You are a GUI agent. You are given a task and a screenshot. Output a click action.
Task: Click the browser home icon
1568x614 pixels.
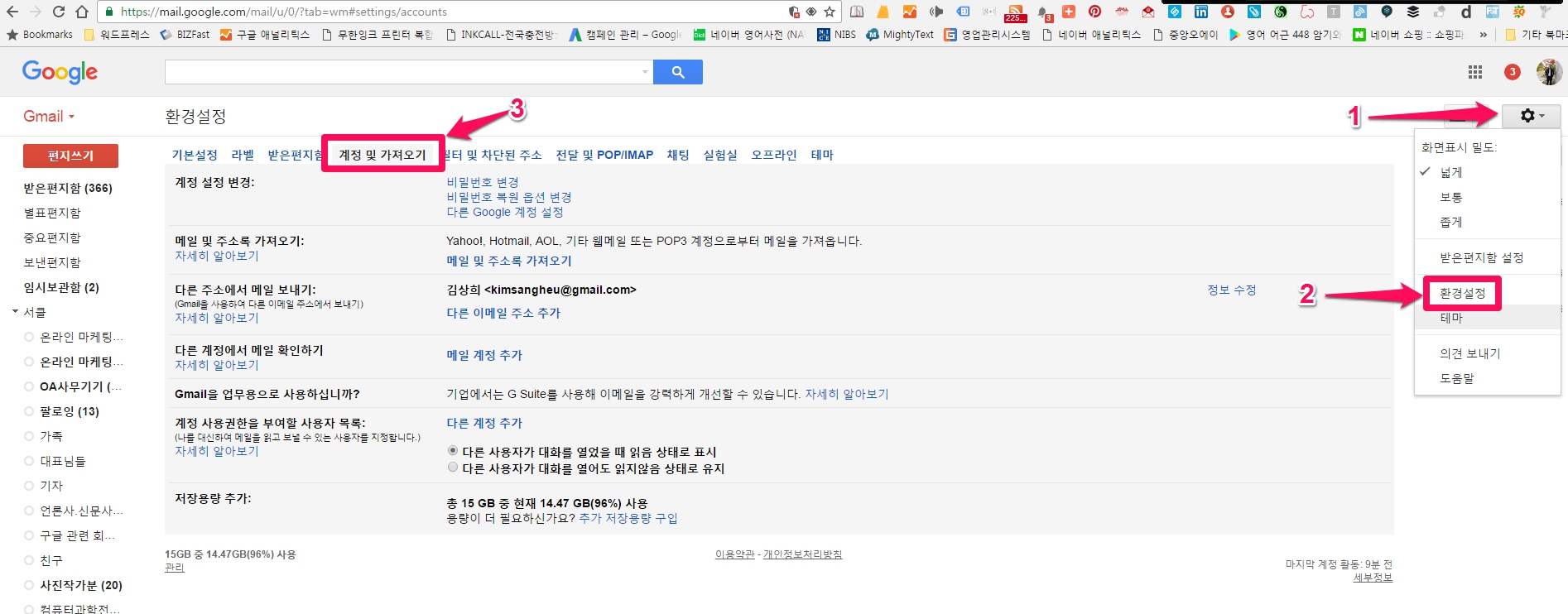click(x=82, y=12)
